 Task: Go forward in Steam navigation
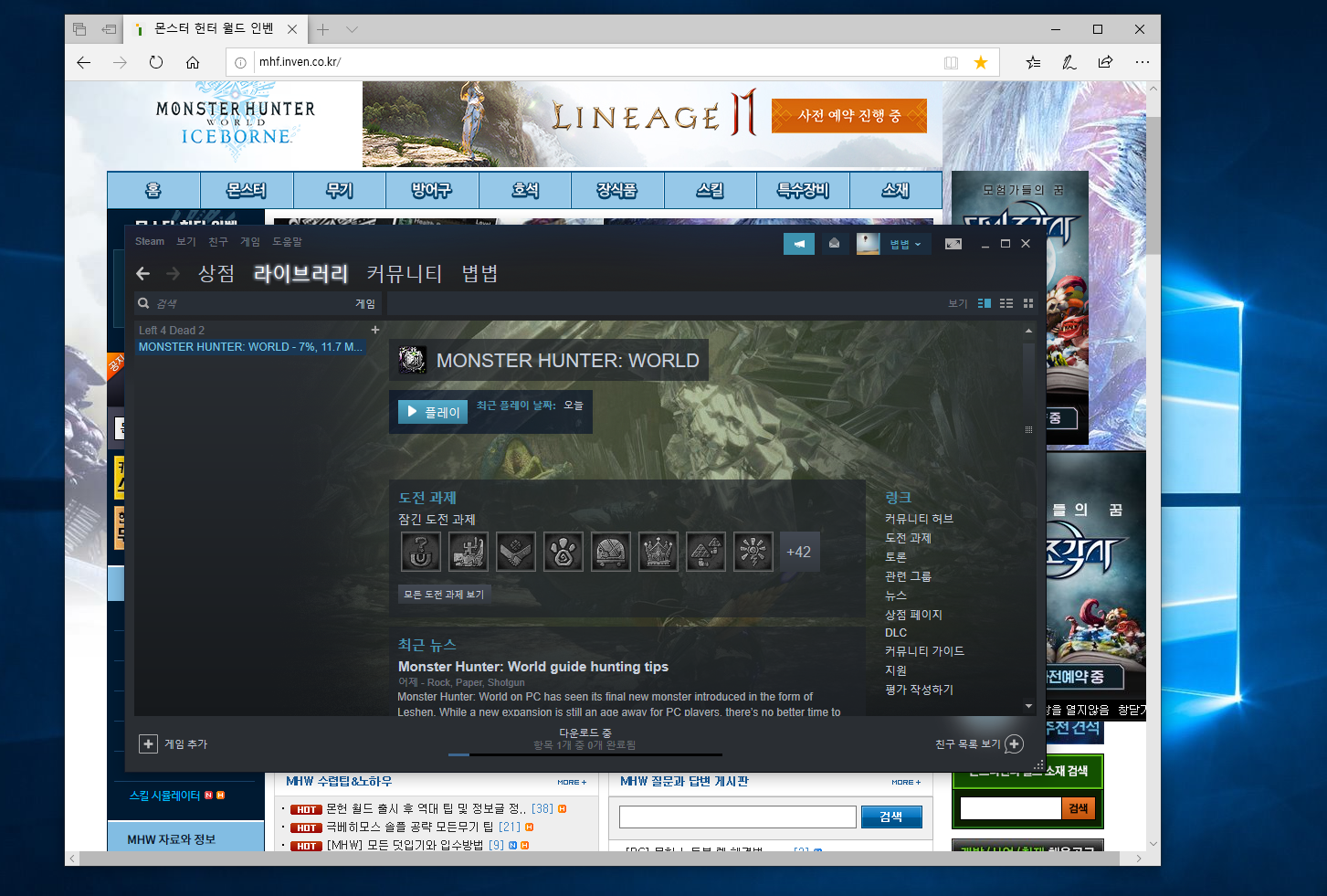click(x=173, y=273)
